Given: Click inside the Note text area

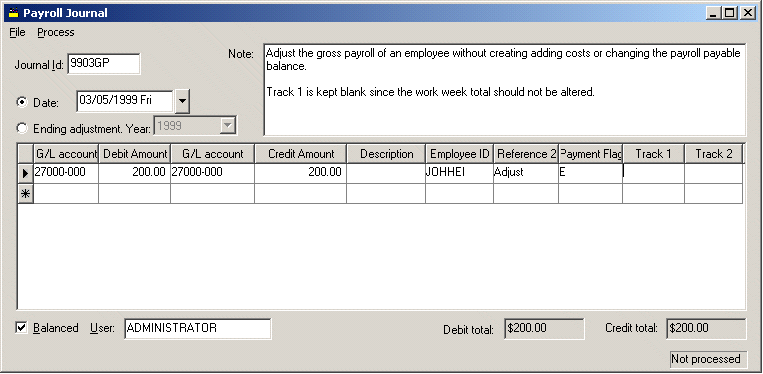Looking at the screenshot, I should (504, 90).
